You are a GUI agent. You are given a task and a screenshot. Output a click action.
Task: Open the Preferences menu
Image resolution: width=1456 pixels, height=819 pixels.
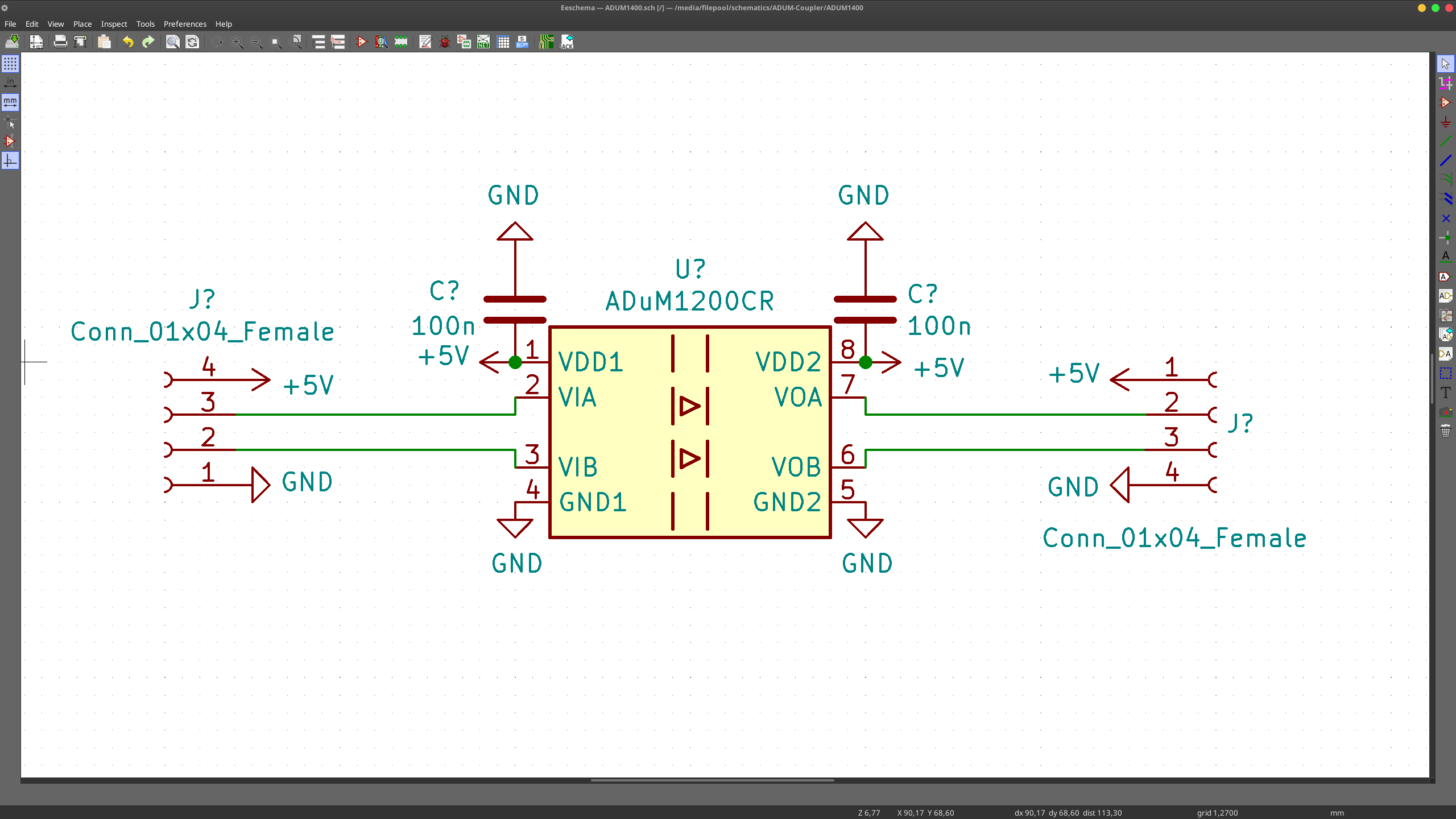pyautogui.click(x=185, y=24)
